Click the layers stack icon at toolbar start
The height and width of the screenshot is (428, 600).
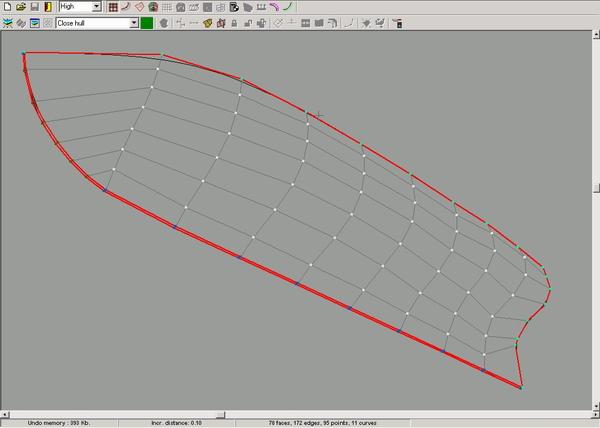click(6, 21)
